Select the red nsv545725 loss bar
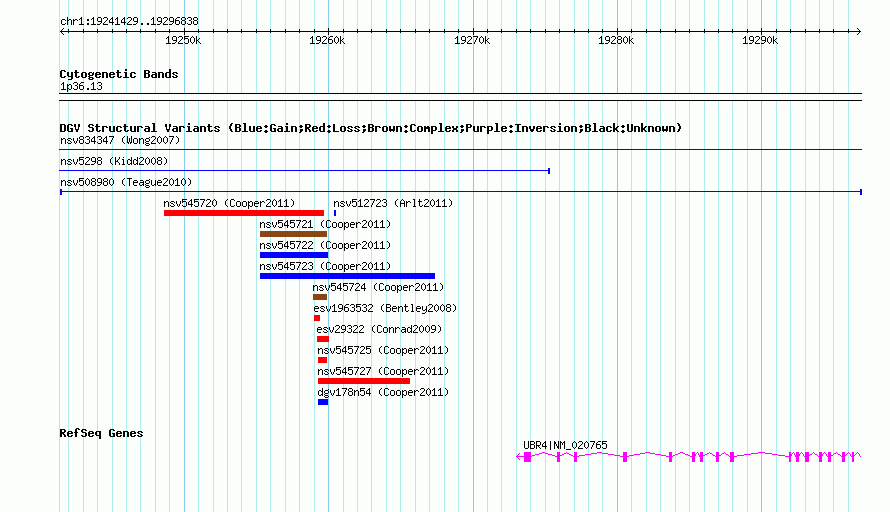890x512 pixels. coord(322,360)
